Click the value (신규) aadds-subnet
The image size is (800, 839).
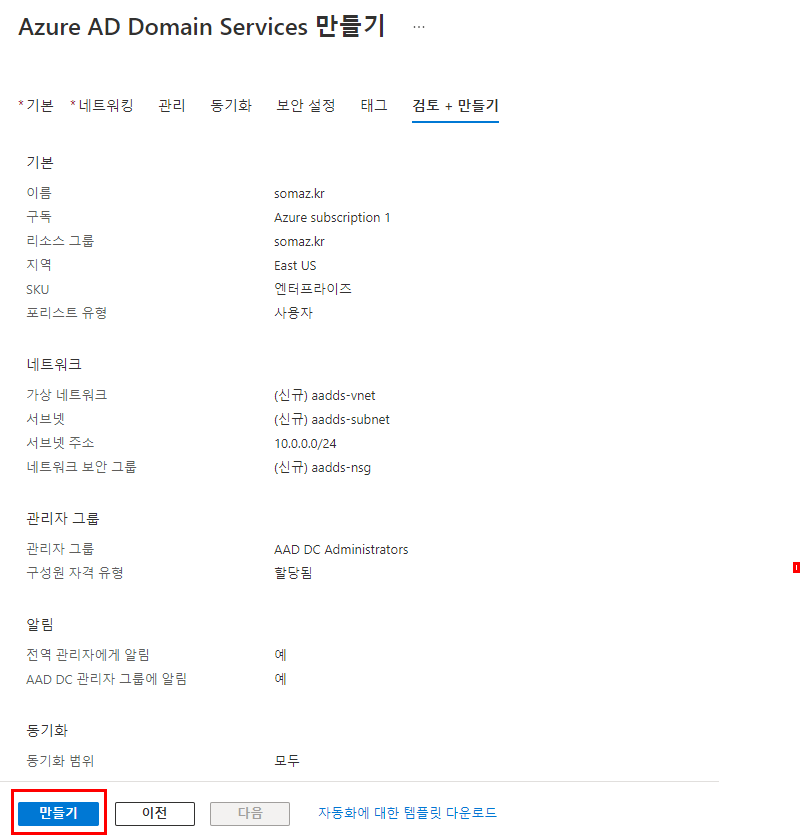pos(332,420)
